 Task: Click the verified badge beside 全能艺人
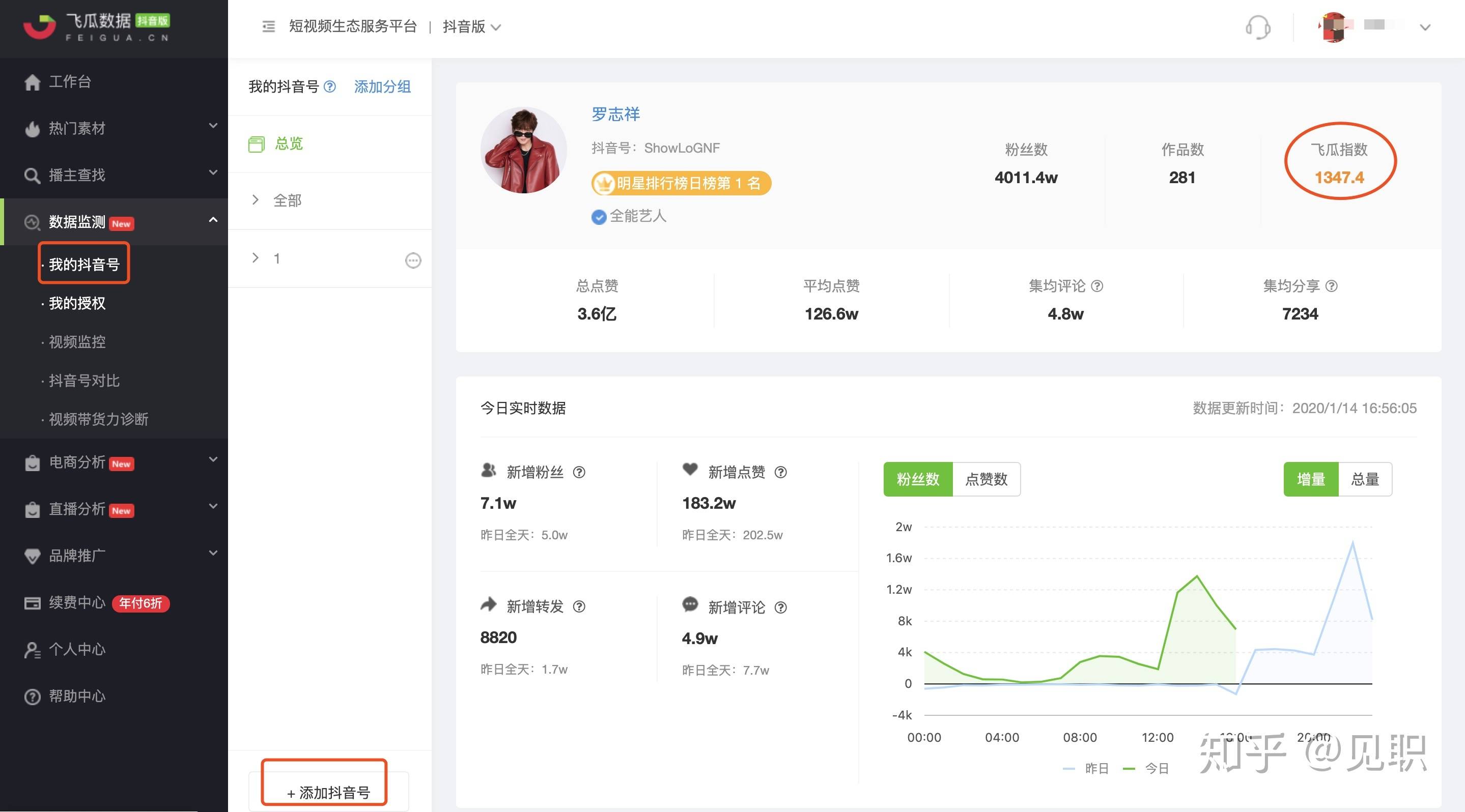(599, 217)
